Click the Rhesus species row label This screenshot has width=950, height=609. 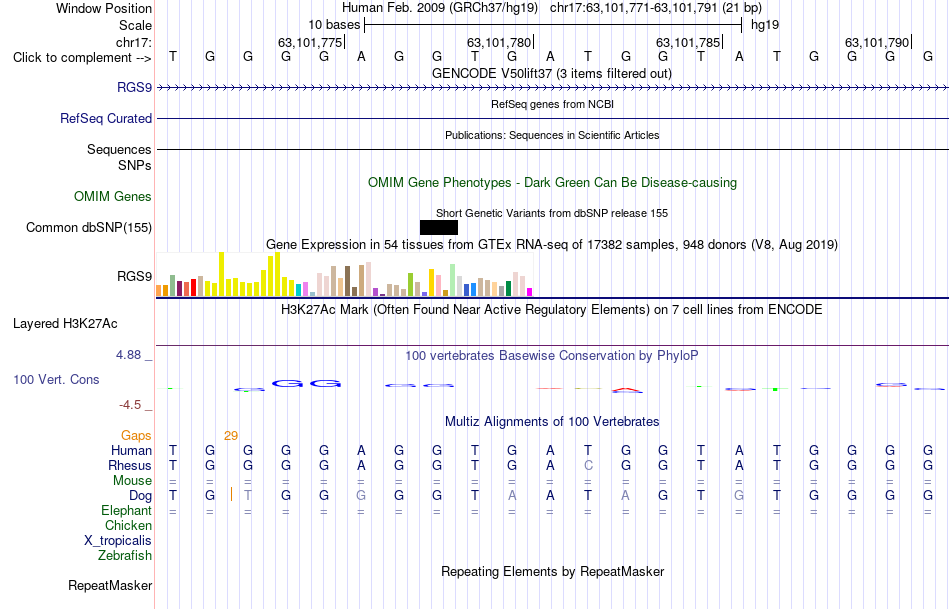point(130,465)
